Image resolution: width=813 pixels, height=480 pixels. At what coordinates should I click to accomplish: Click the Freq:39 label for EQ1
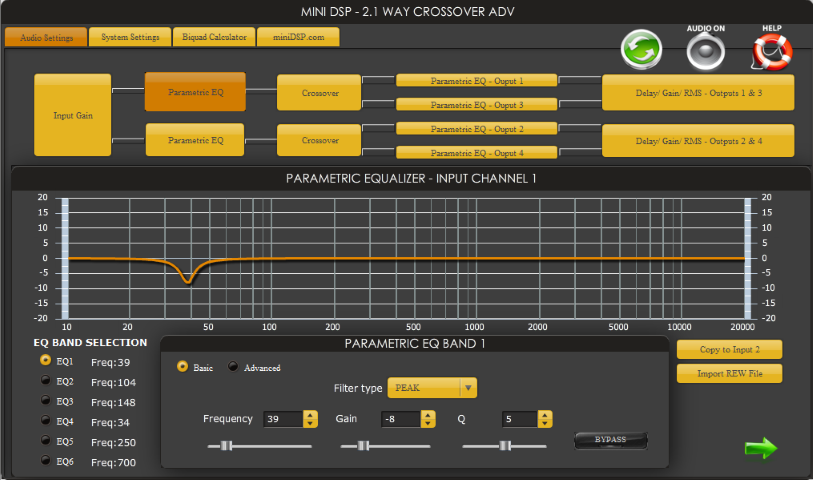[x=110, y=362]
